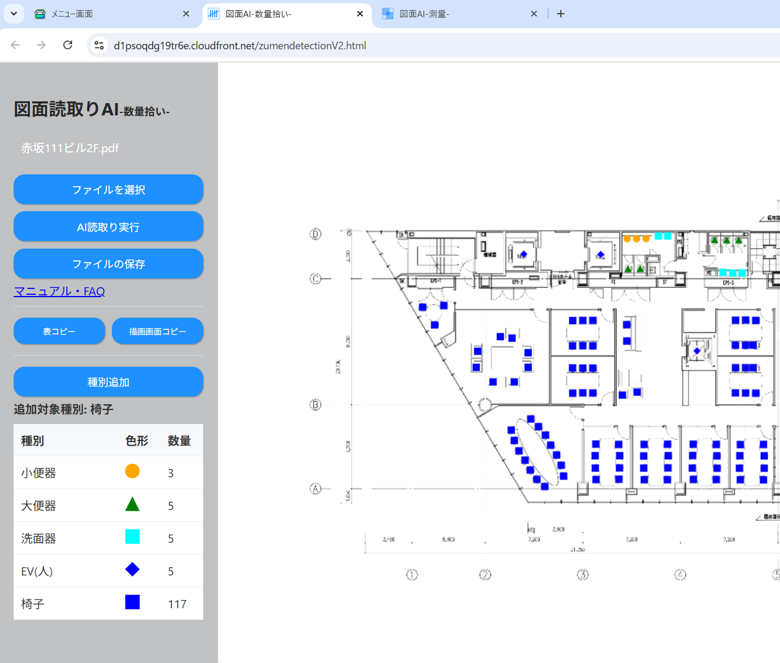Click the ファイルを選択 button
The image size is (780, 663).
tap(108, 190)
